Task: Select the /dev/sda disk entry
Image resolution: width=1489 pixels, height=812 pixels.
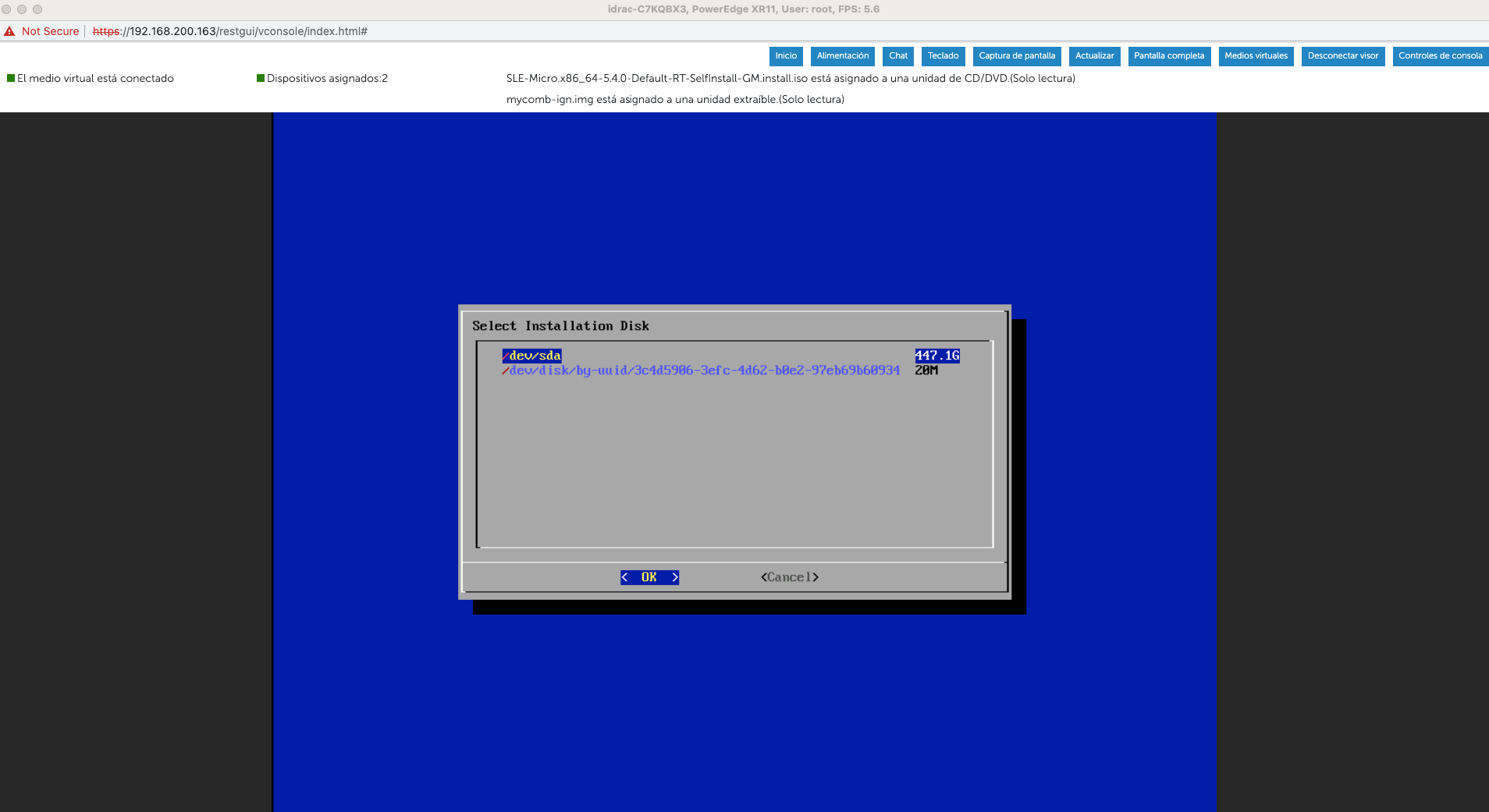Action: [531, 356]
